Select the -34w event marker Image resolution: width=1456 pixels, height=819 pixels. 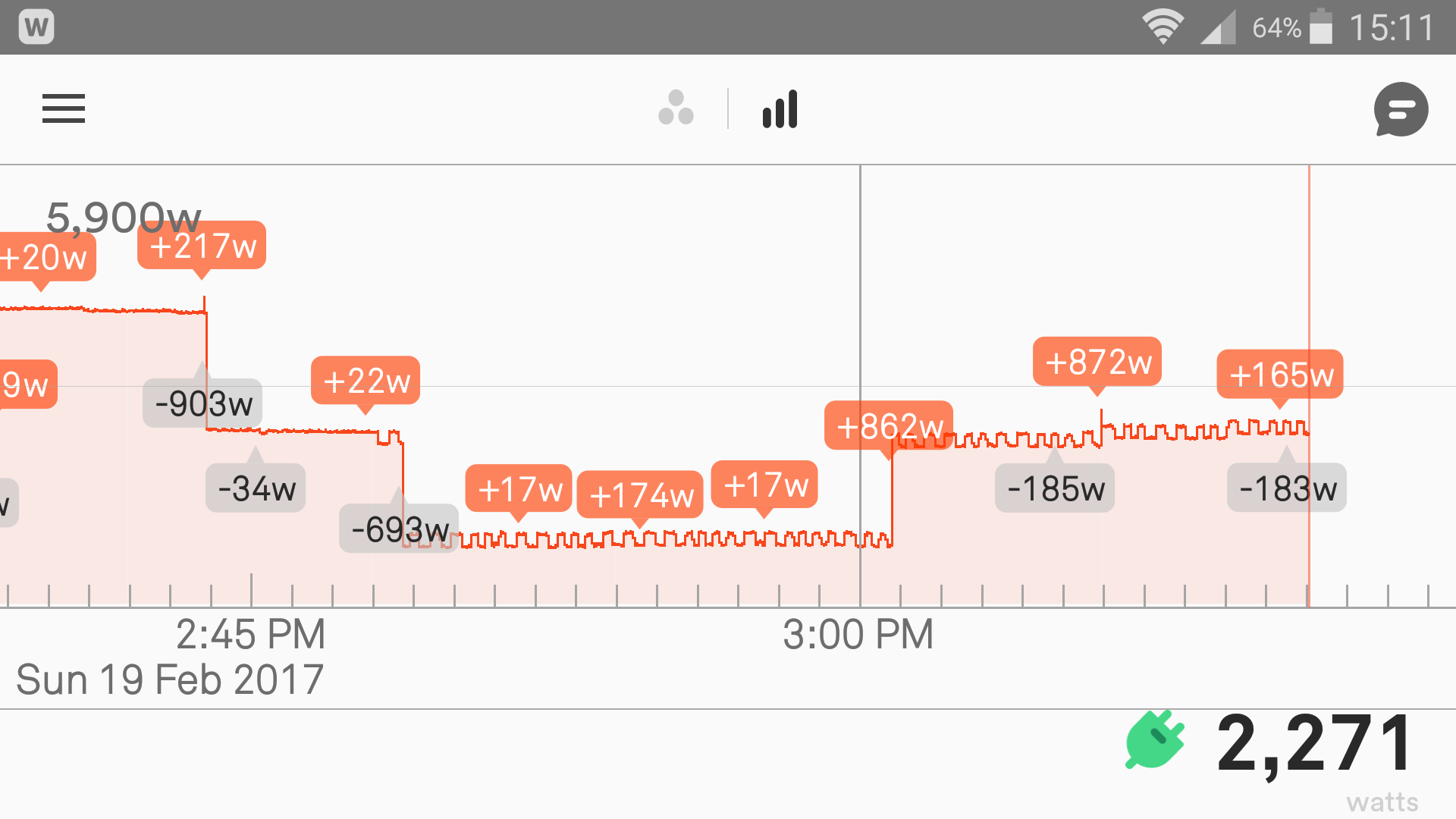click(256, 488)
